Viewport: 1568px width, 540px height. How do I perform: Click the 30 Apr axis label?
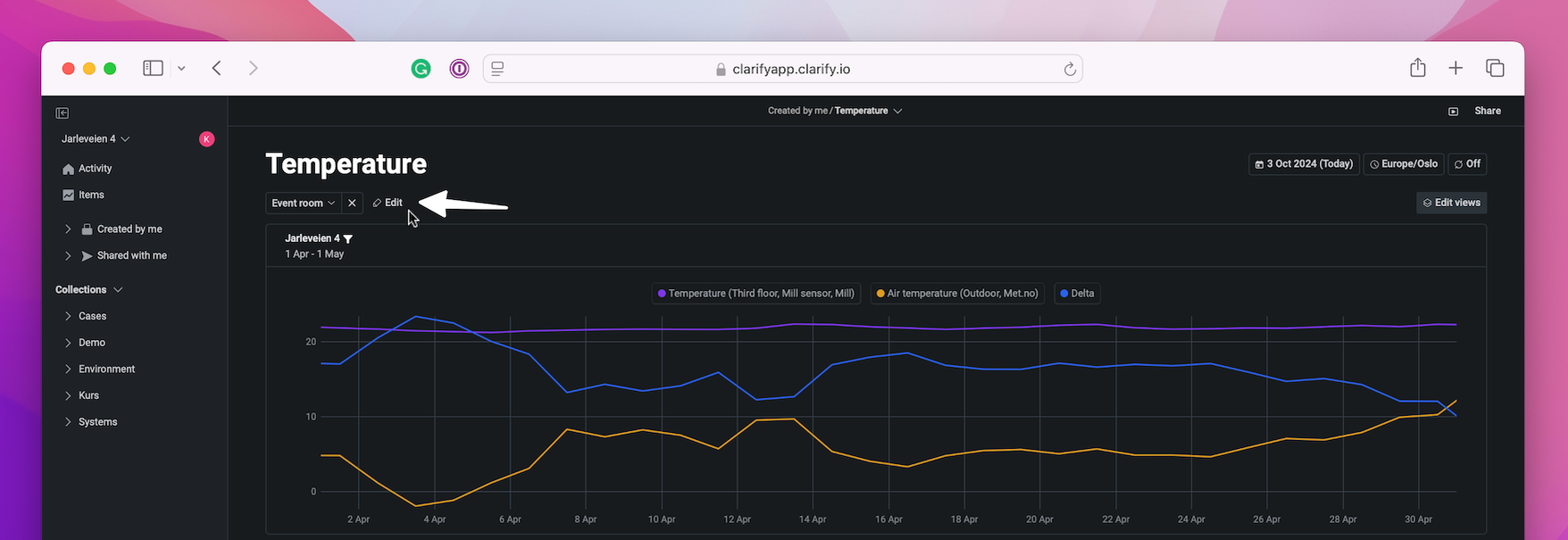(x=1418, y=519)
